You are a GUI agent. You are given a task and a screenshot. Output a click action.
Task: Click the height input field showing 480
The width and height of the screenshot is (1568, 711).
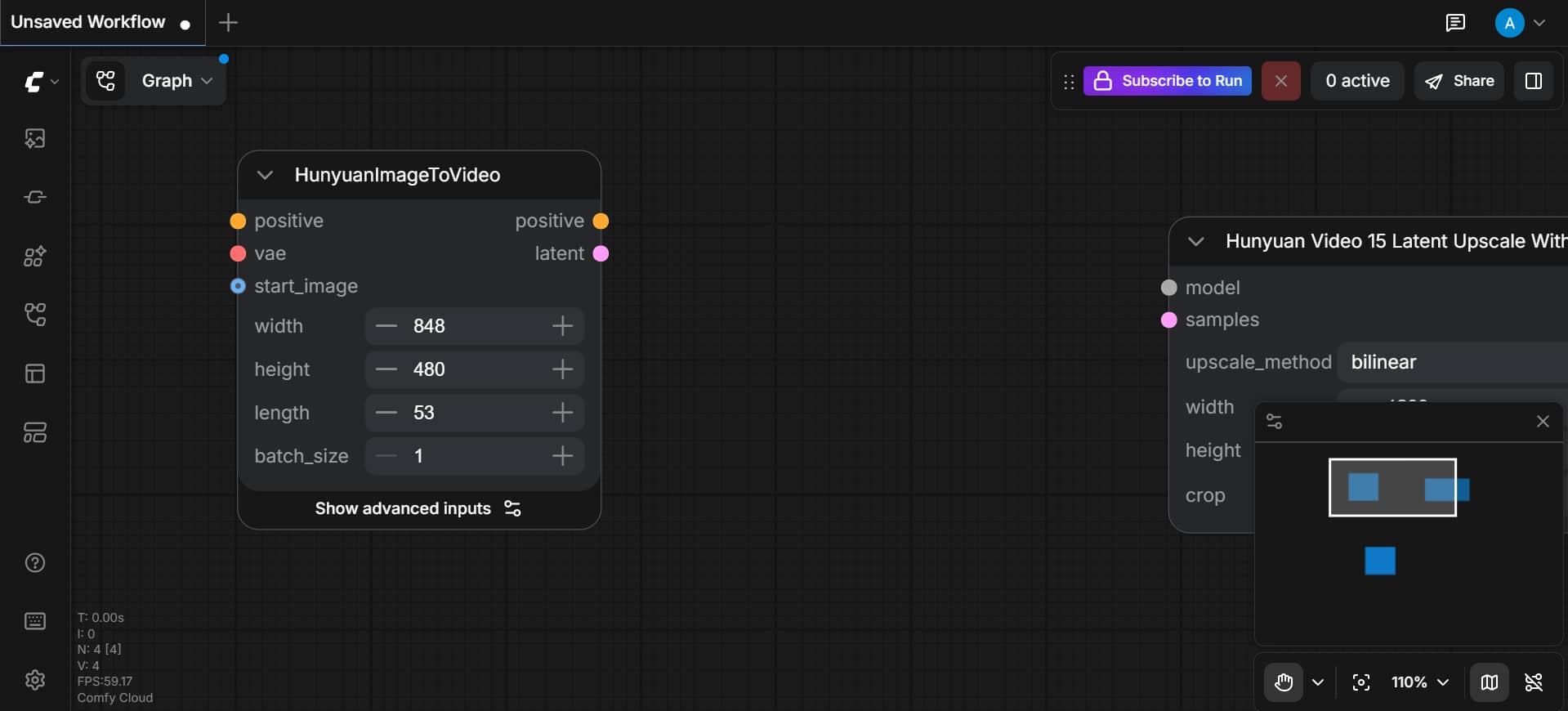coord(474,369)
